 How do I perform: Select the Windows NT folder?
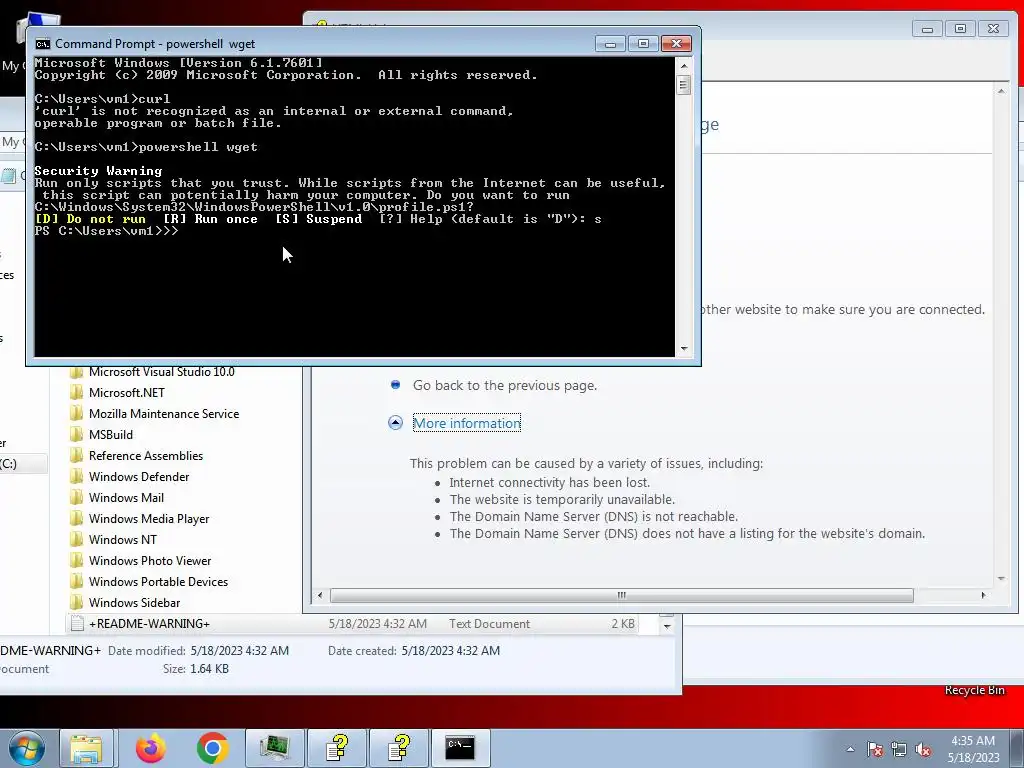point(123,539)
